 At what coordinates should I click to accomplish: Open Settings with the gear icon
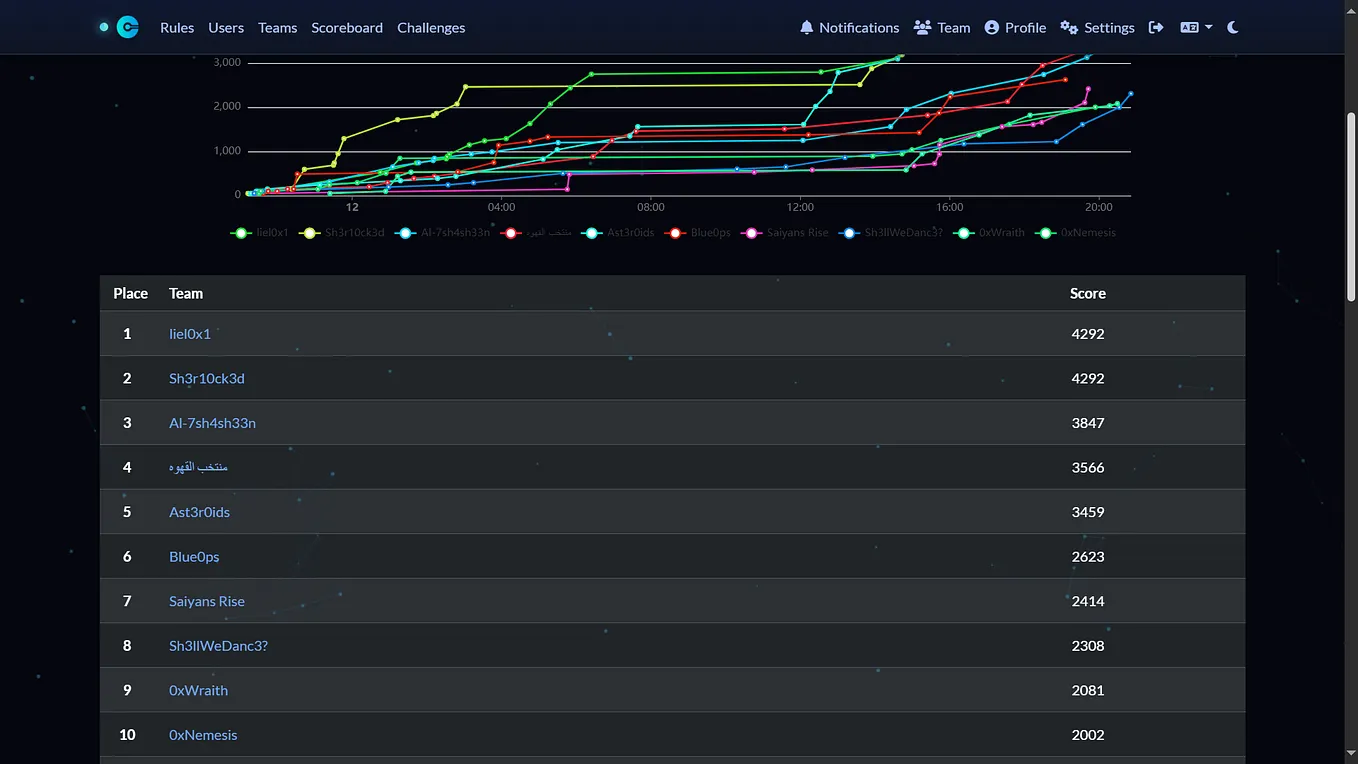click(1068, 27)
